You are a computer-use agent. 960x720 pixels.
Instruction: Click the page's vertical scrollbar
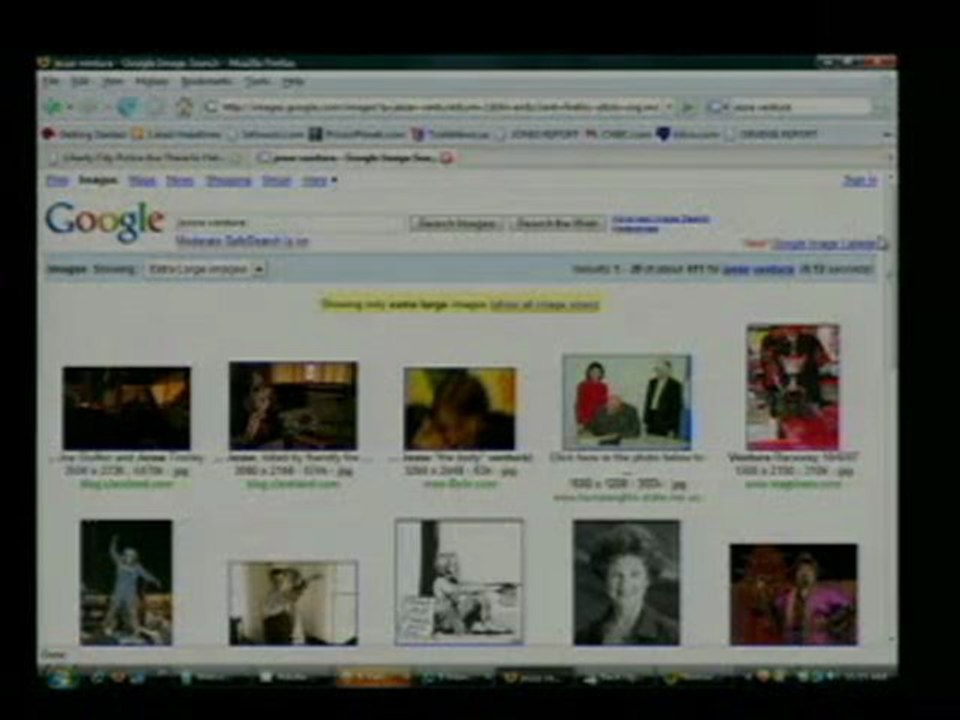click(x=893, y=410)
